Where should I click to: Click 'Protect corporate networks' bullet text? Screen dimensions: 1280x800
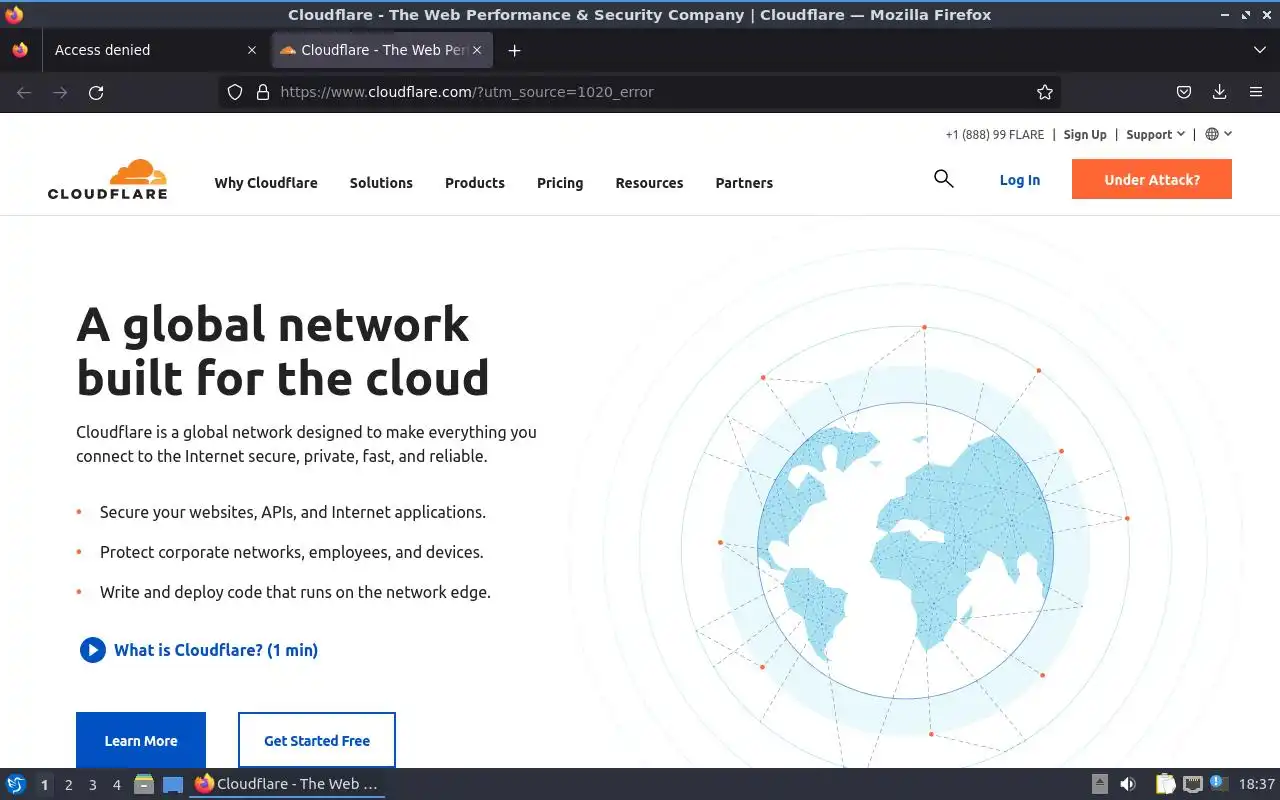click(x=291, y=552)
